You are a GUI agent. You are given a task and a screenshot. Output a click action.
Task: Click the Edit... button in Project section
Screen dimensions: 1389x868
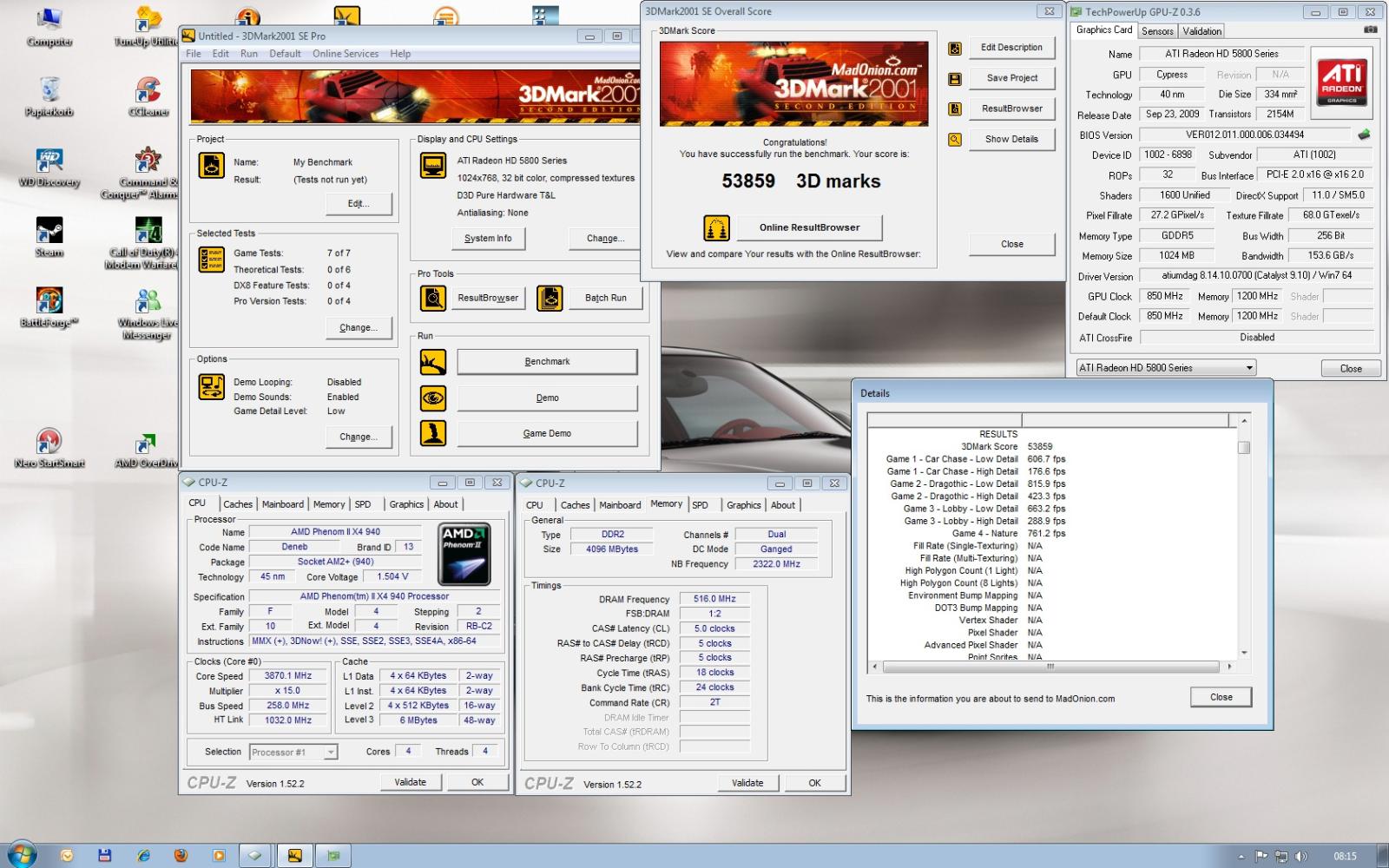[x=359, y=204]
